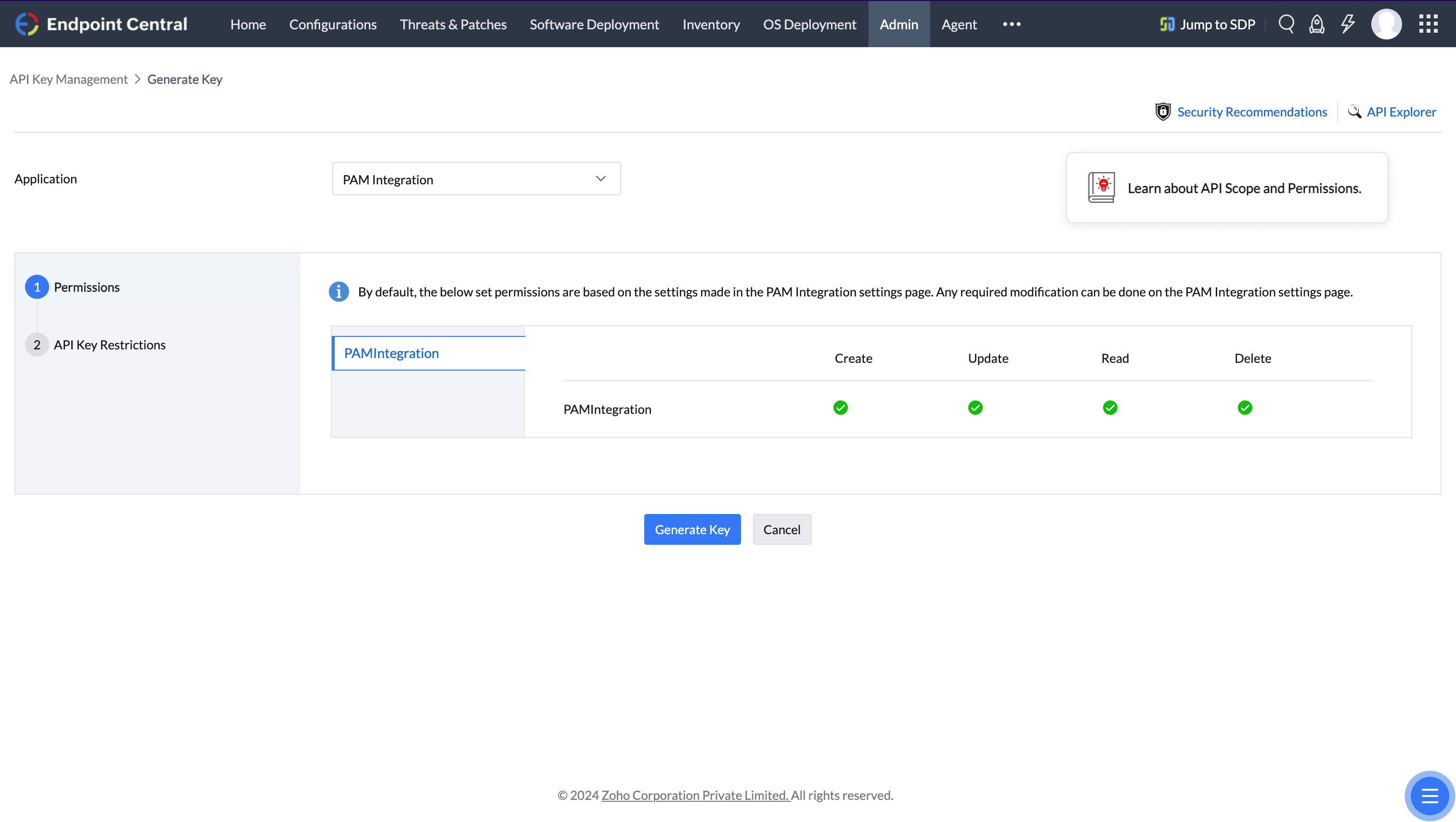Open the three-dots more menu in navbar
The height and width of the screenshot is (822, 1456).
(1011, 24)
